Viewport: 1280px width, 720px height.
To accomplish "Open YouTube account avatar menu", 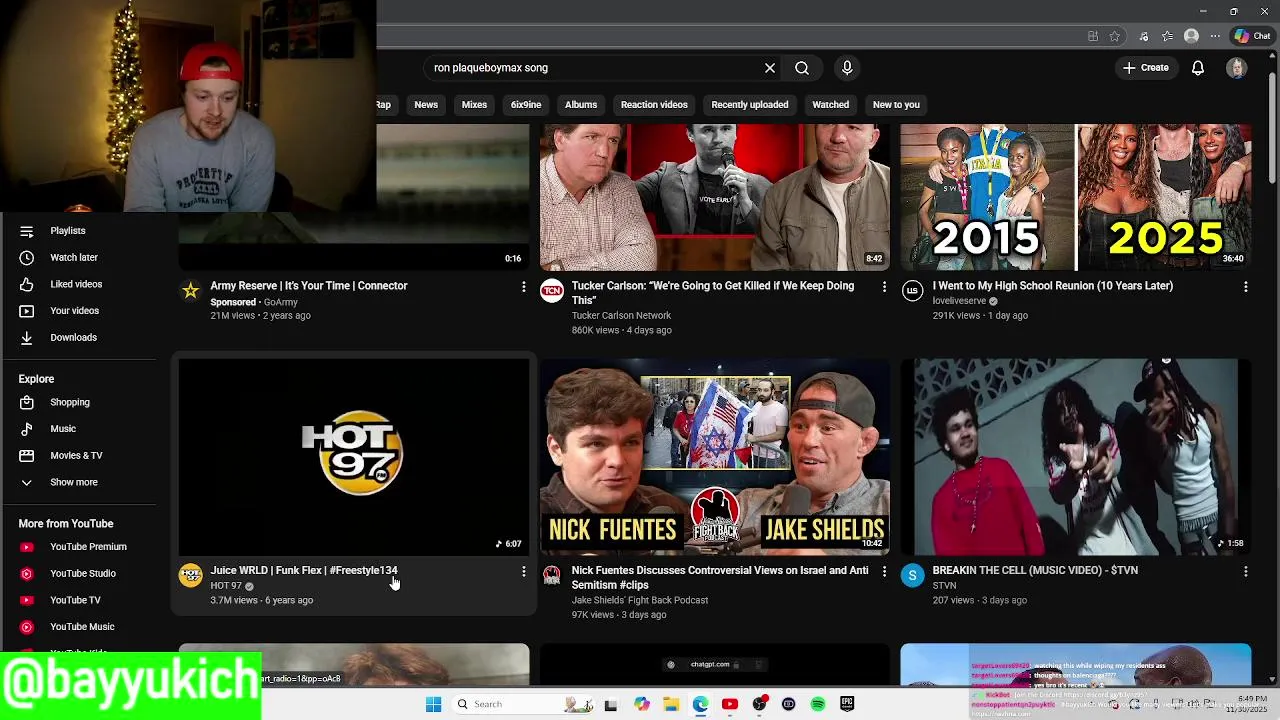I will pyautogui.click(x=1237, y=68).
